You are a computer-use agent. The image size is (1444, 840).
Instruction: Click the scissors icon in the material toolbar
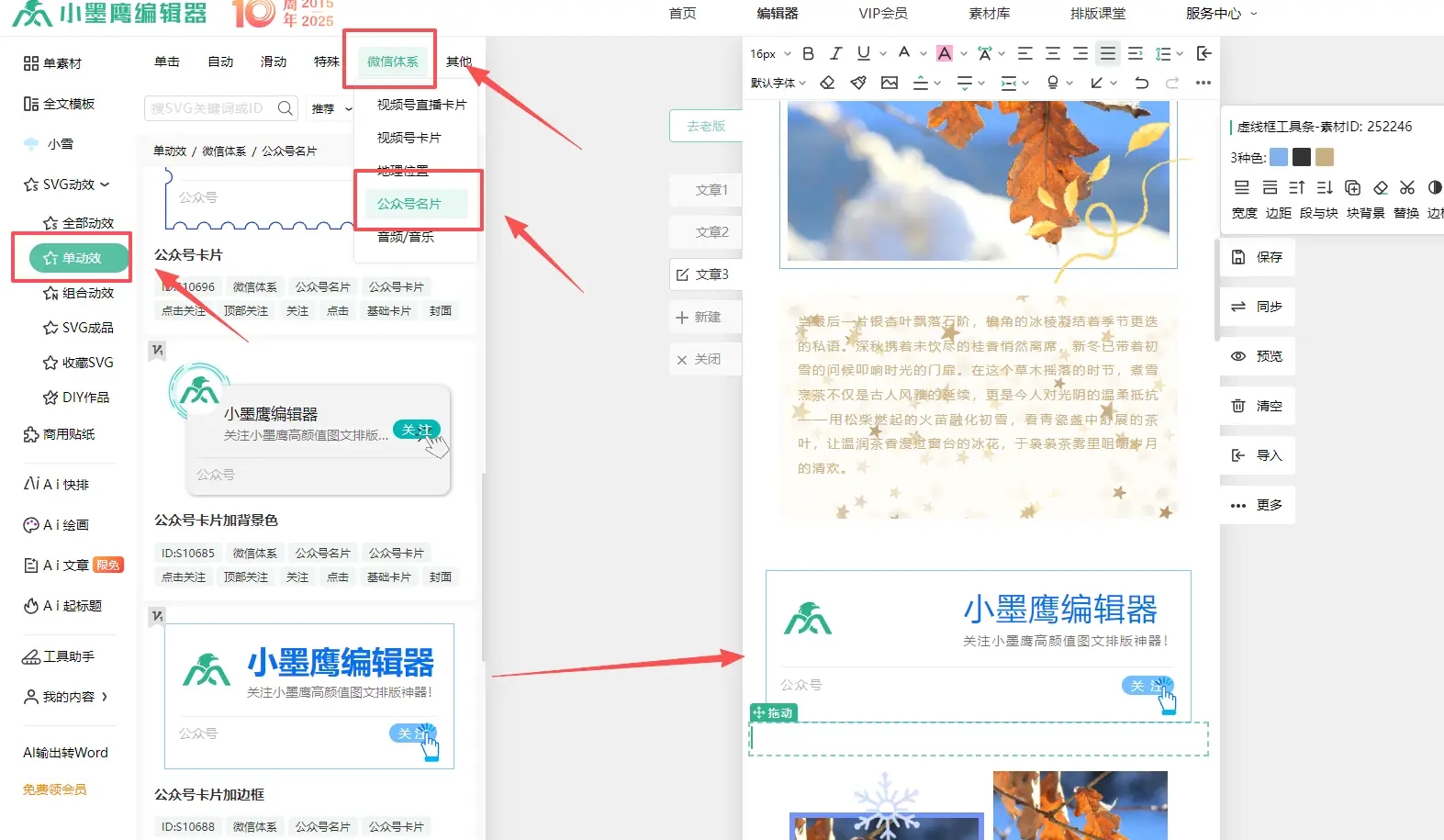click(1407, 187)
